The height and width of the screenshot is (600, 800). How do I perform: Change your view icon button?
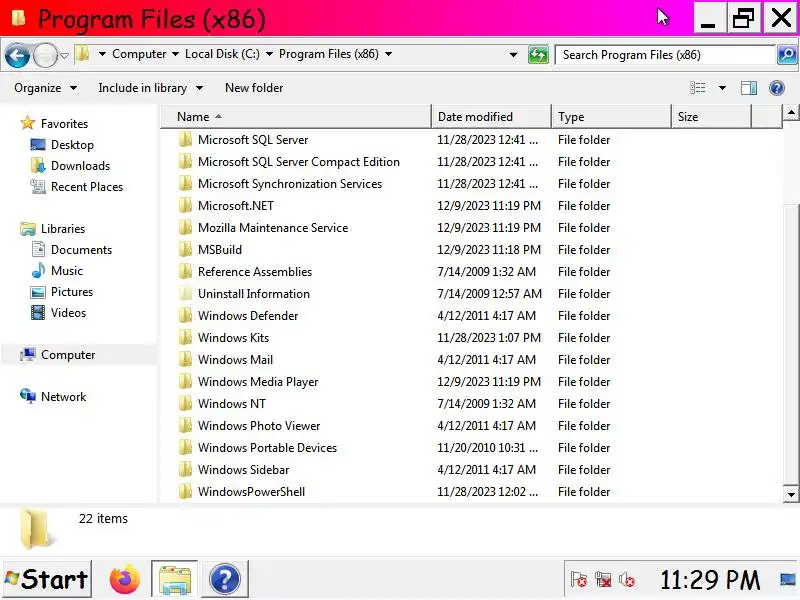tap(697, 88)
